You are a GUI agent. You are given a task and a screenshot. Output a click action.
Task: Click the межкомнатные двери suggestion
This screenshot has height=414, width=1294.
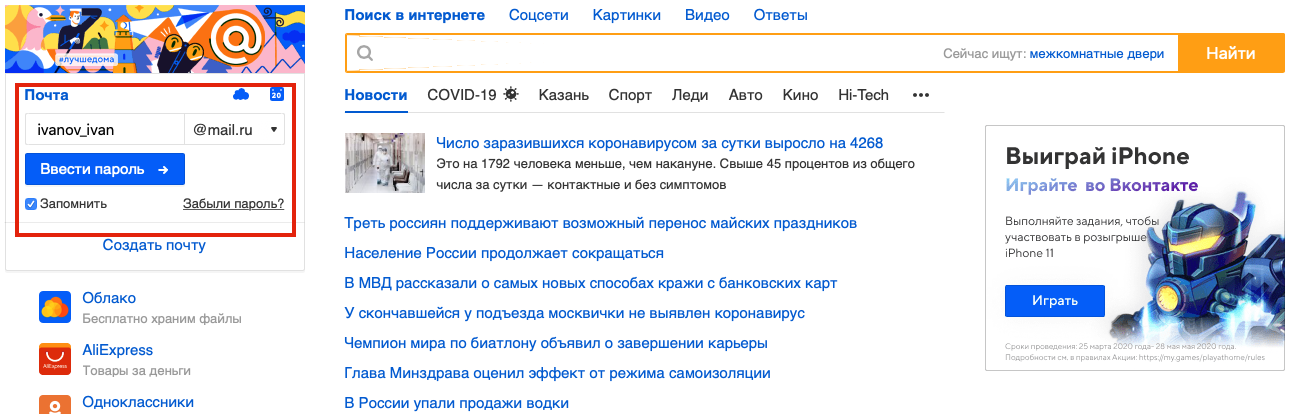(x=1097, y=54)
